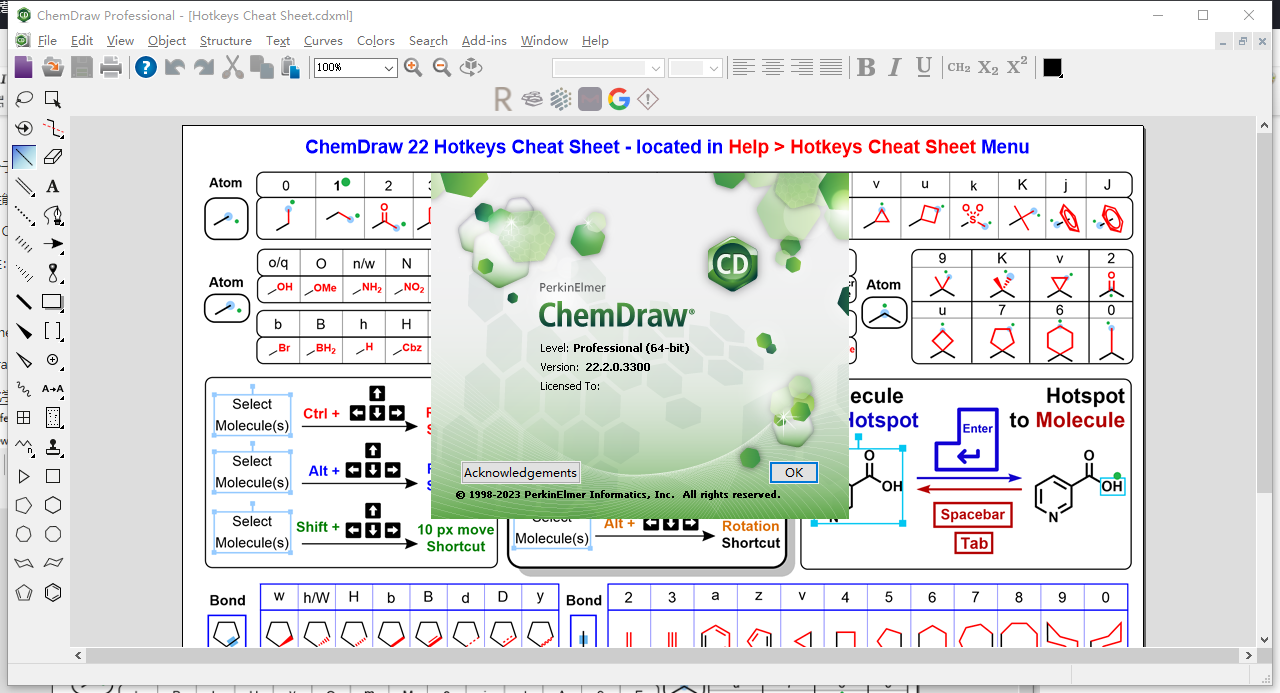Open the Colors menu
Screen dimensions: 1280x693
375,41
